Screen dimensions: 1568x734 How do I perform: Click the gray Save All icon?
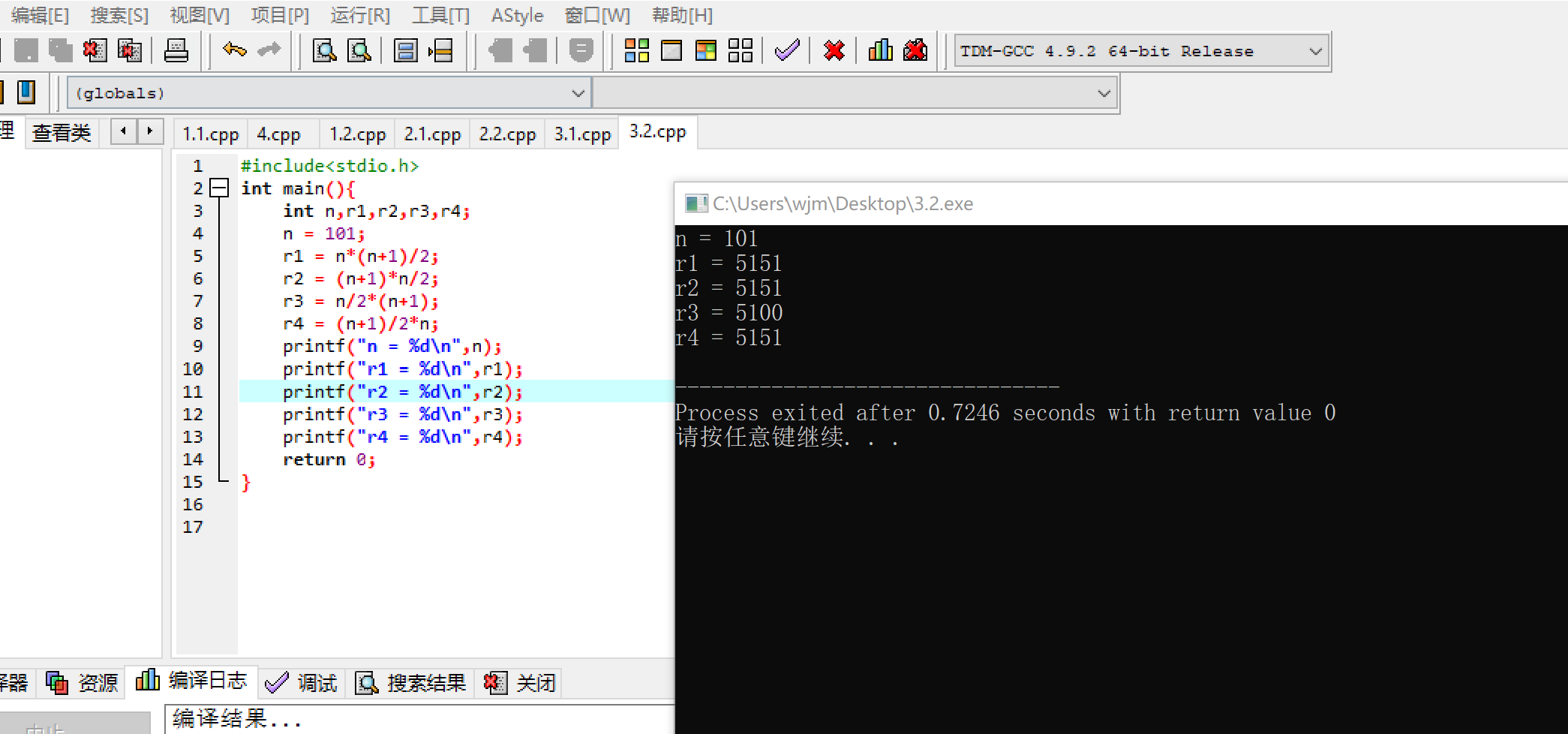pyautogui.click(x=61, y=51)
